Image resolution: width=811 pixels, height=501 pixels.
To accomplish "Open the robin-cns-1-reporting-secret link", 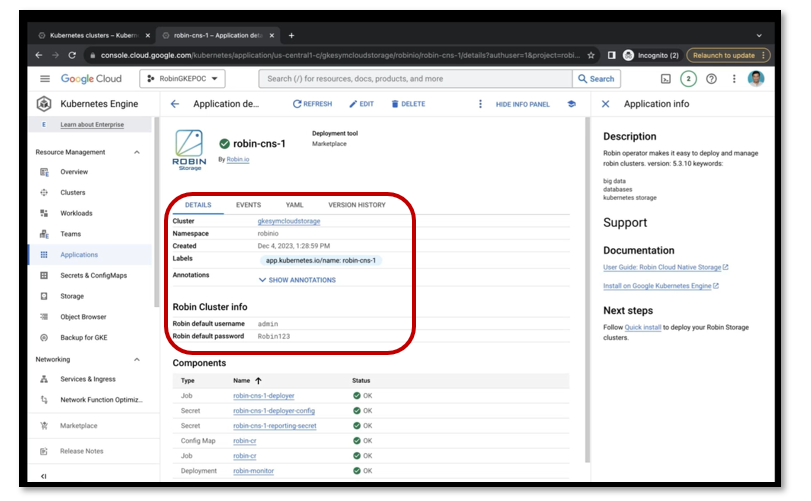I will [x=275, y=426].
